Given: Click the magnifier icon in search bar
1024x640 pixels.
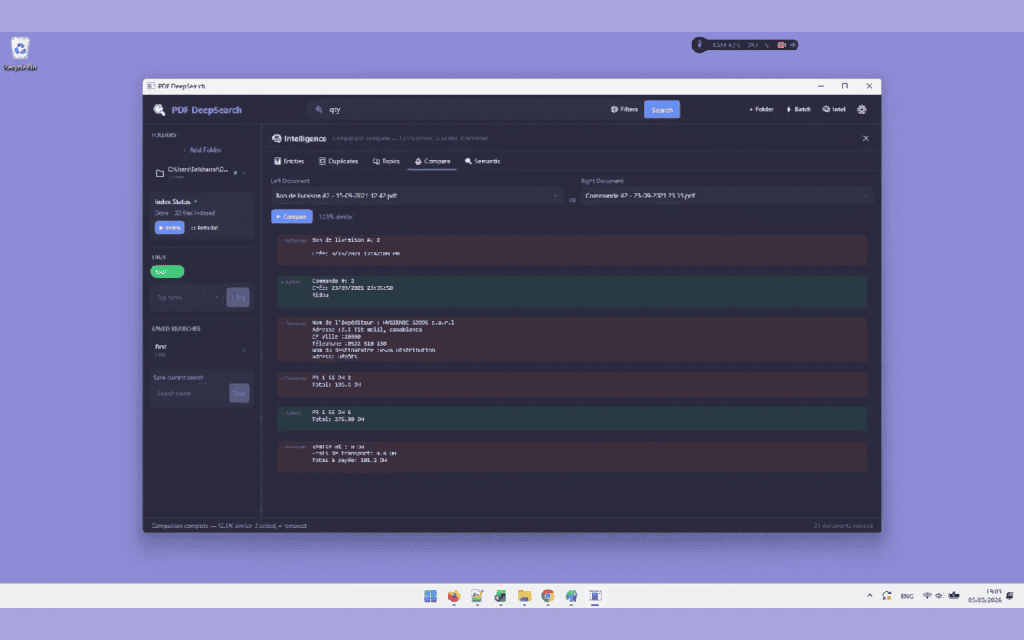Looking at the screenshot, I should pos(319,110).
